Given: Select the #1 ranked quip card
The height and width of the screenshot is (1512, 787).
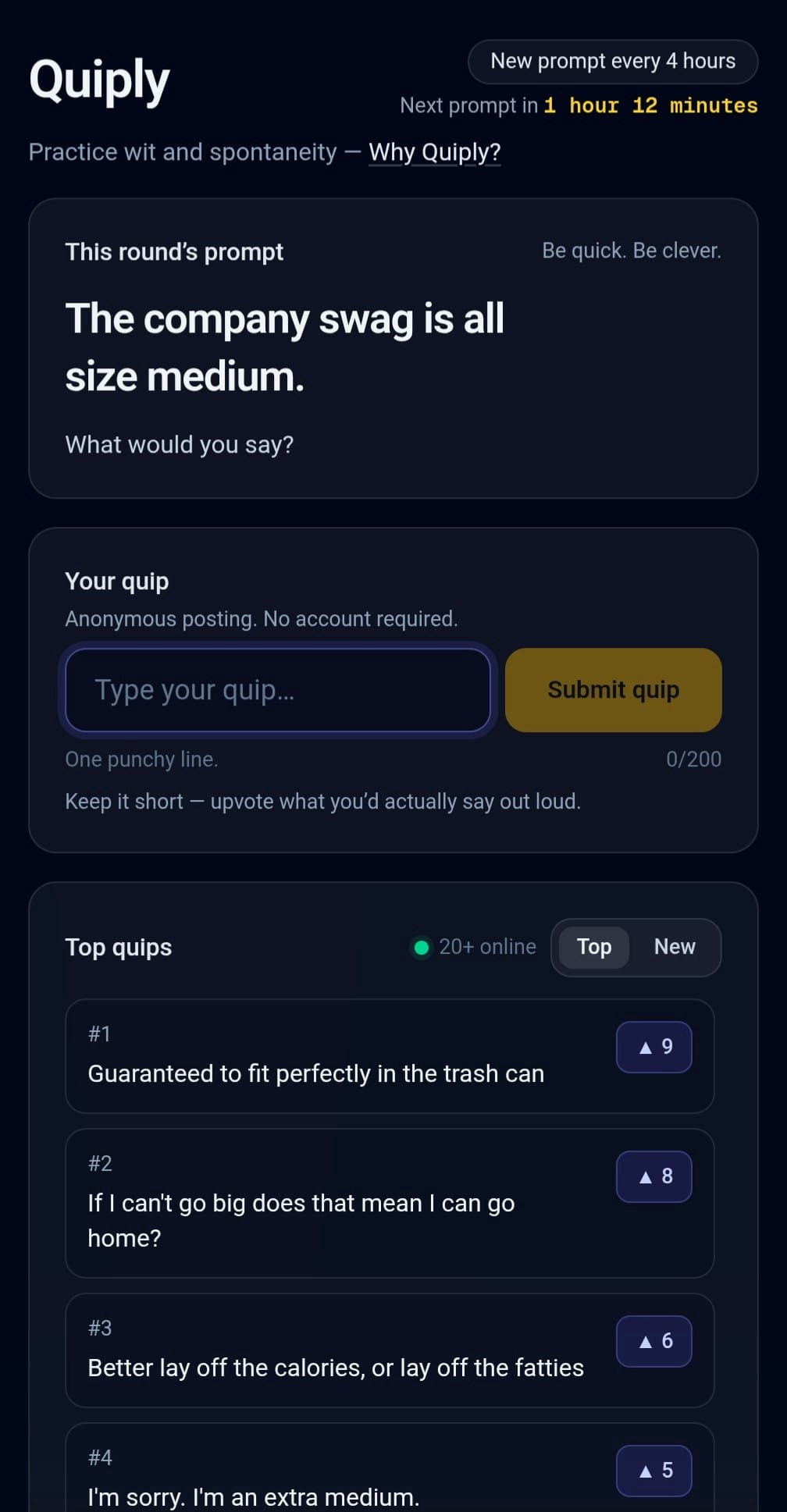Looking at the screenshot, I should pyautogui.click(x=390, y=1057).
